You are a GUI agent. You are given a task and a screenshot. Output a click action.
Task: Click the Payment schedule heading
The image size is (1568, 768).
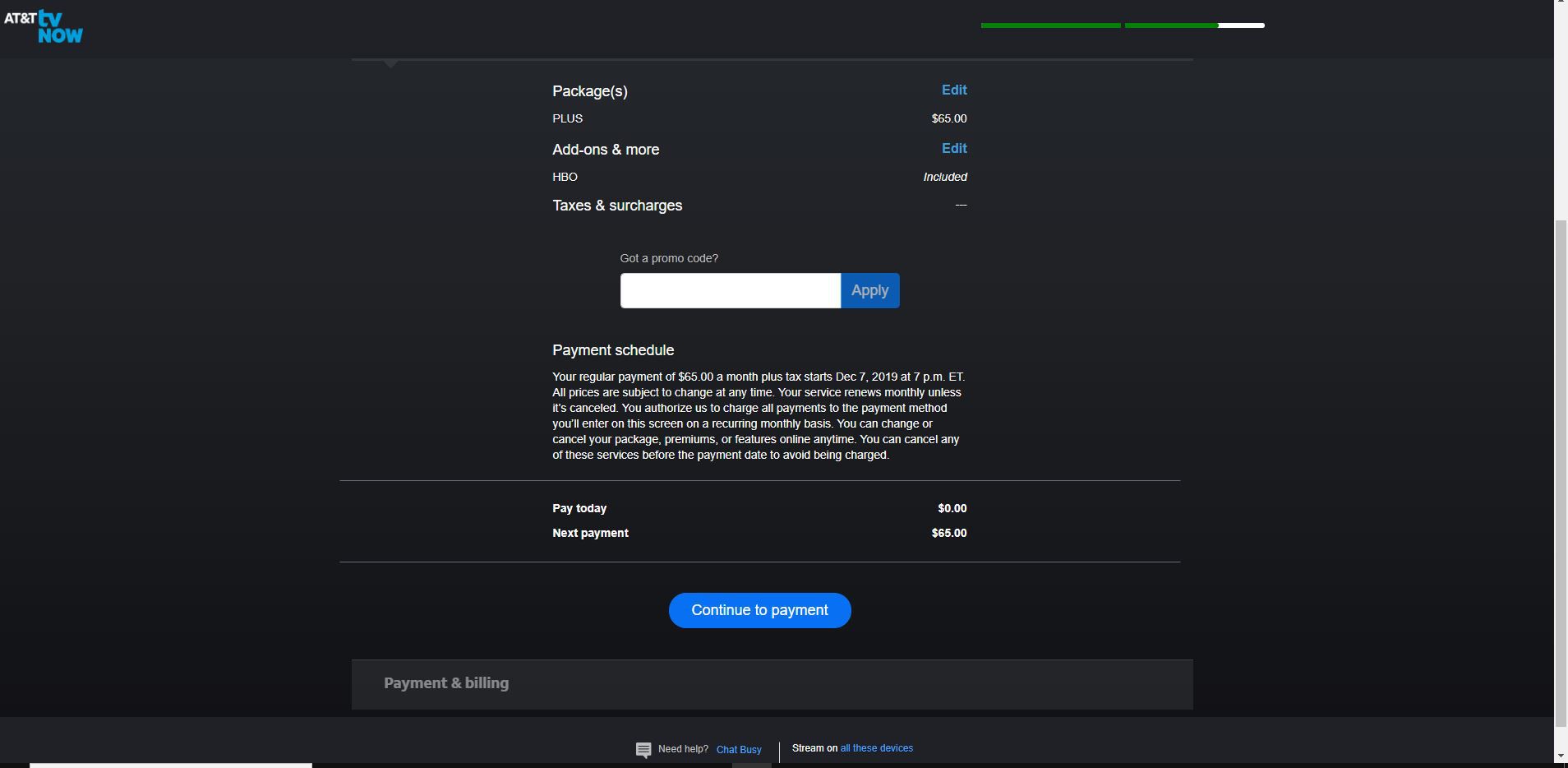(613, 350)
